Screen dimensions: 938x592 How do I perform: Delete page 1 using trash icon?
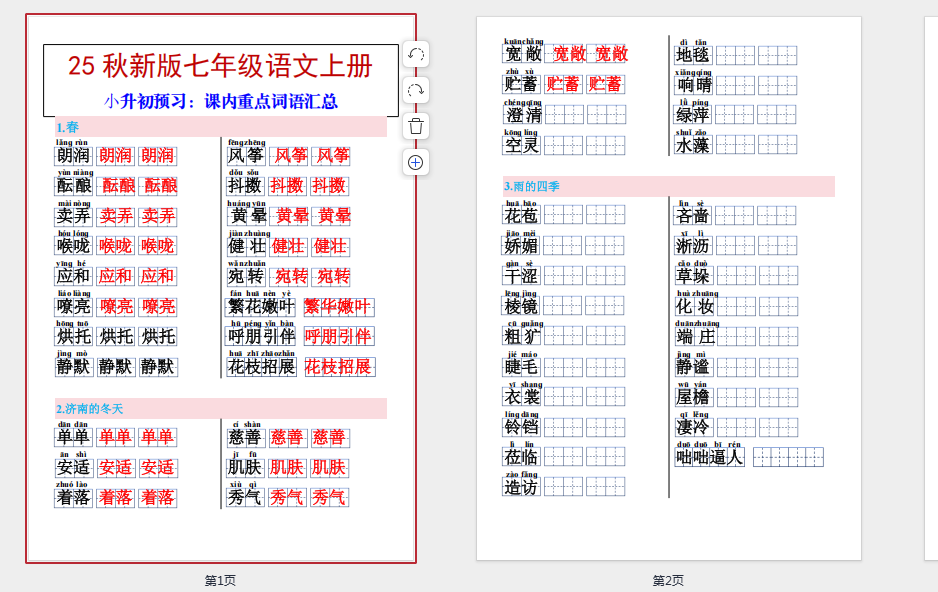click(416, 126)
